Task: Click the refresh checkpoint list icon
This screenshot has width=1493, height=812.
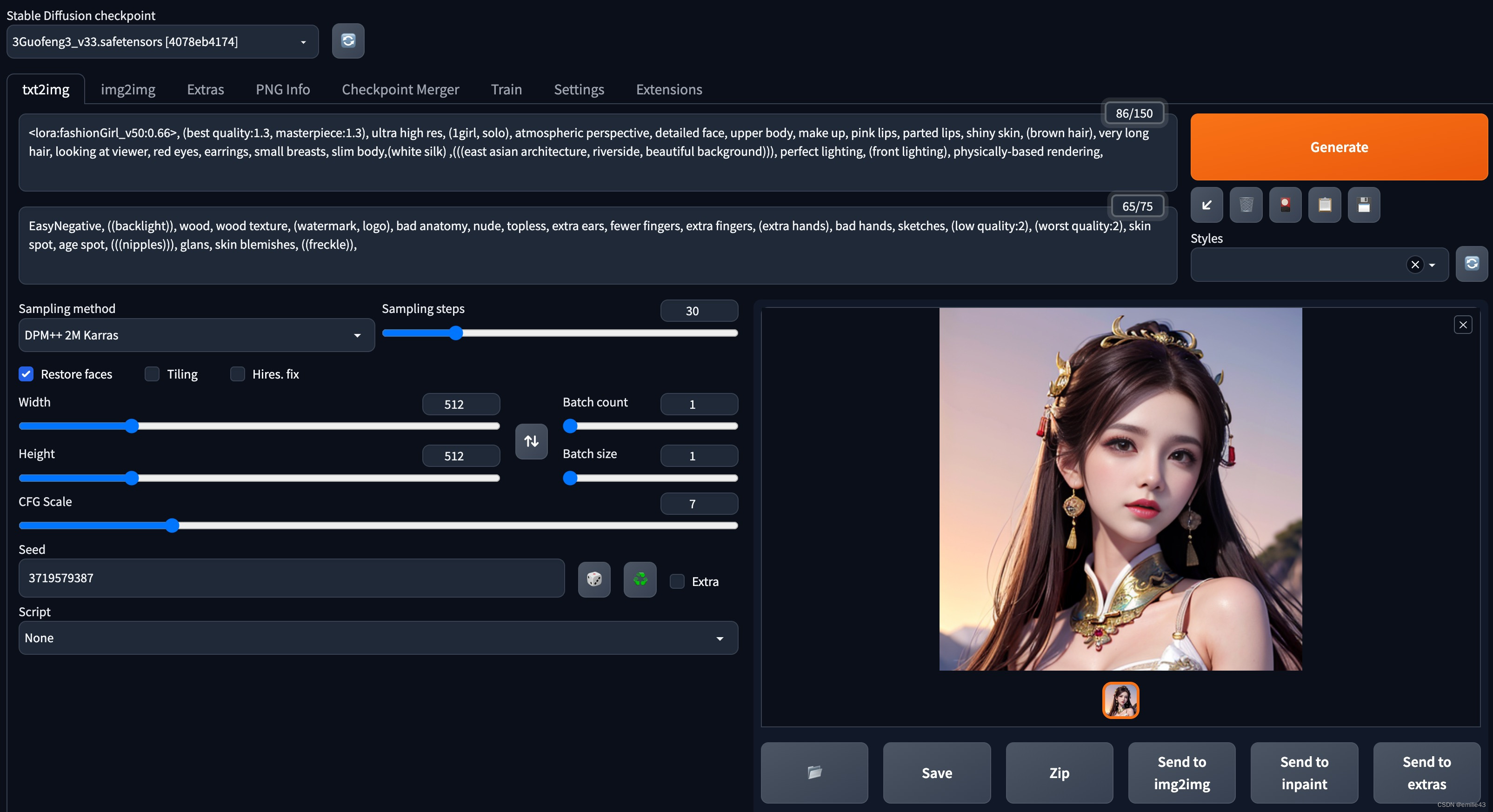Action: 348,40
